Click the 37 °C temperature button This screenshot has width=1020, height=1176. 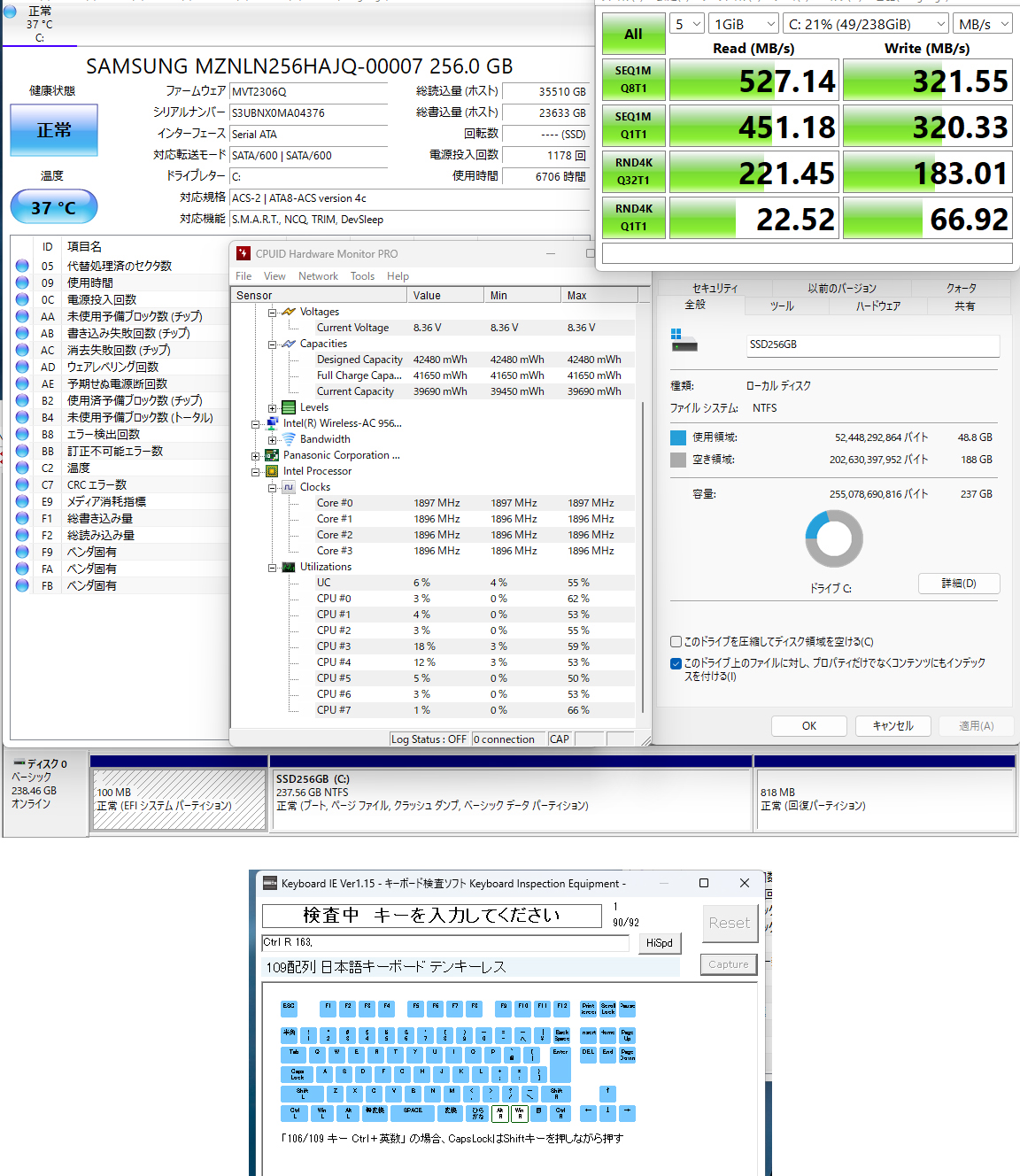54,207
